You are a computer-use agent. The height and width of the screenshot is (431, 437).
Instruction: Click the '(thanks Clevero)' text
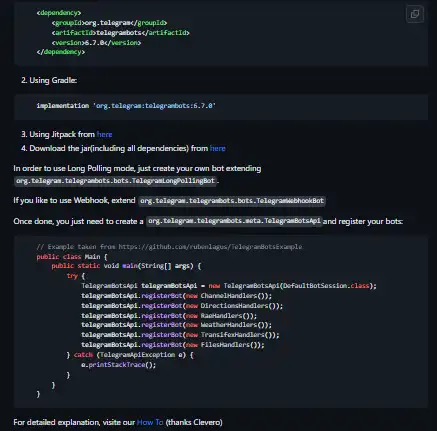[x=194, y=422]
